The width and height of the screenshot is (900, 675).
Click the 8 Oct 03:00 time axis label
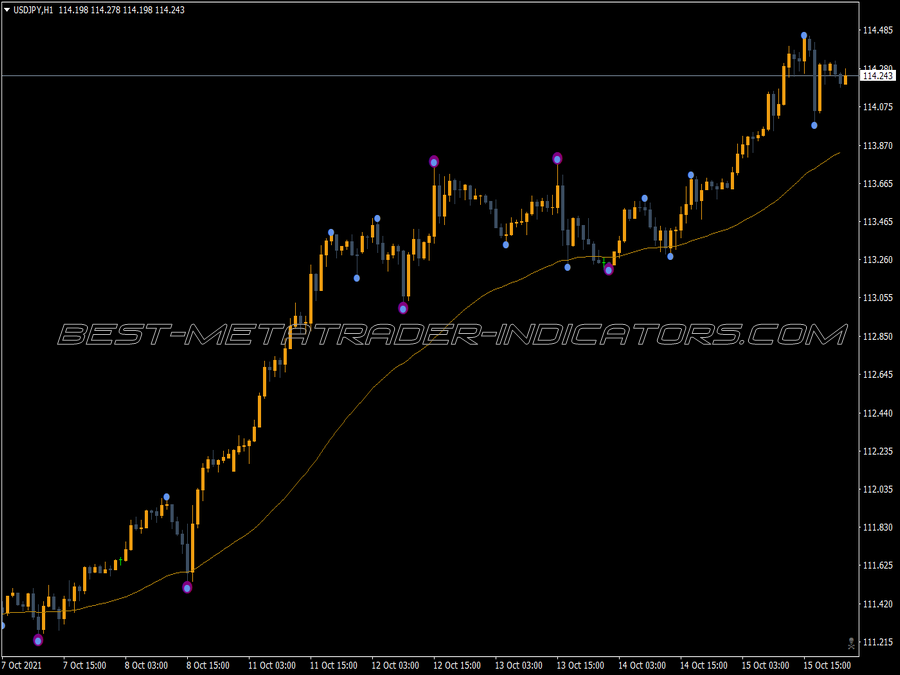pos(146,666)
